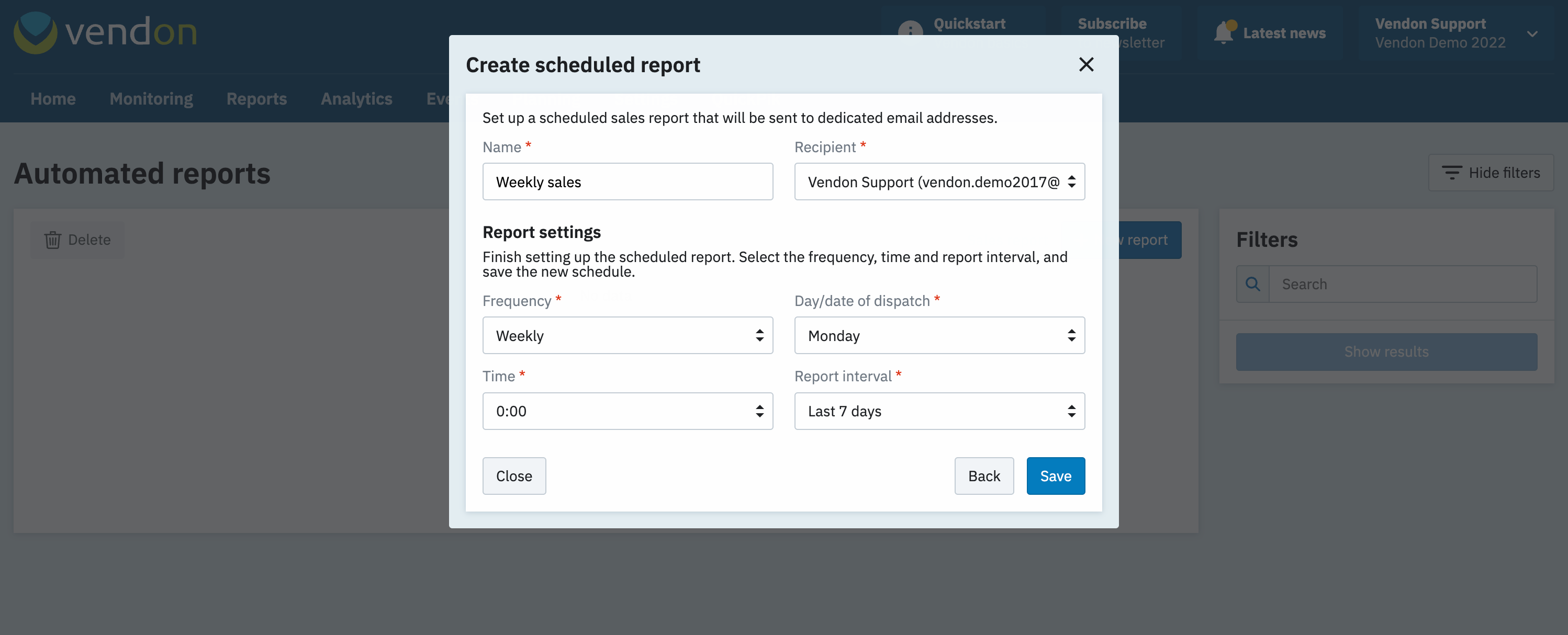Click the Latest news bell icon

click(1223, 33)
